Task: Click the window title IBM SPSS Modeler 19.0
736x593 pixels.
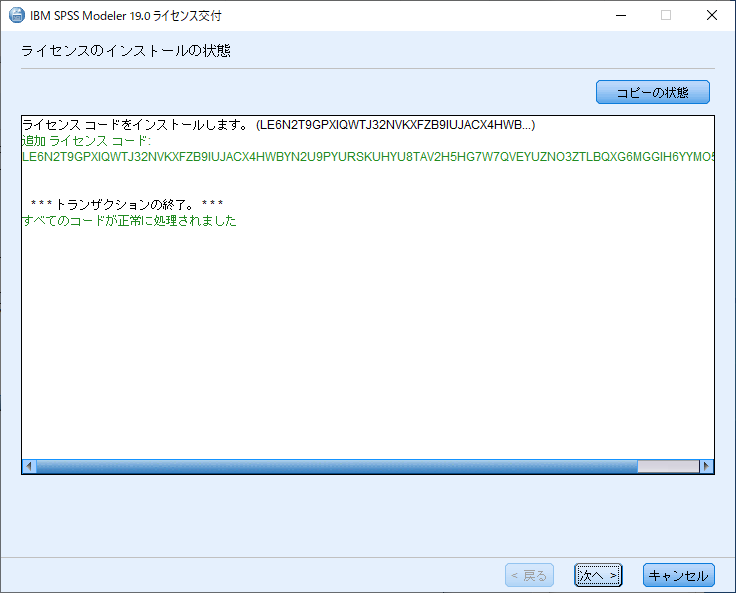Action: 126,15
